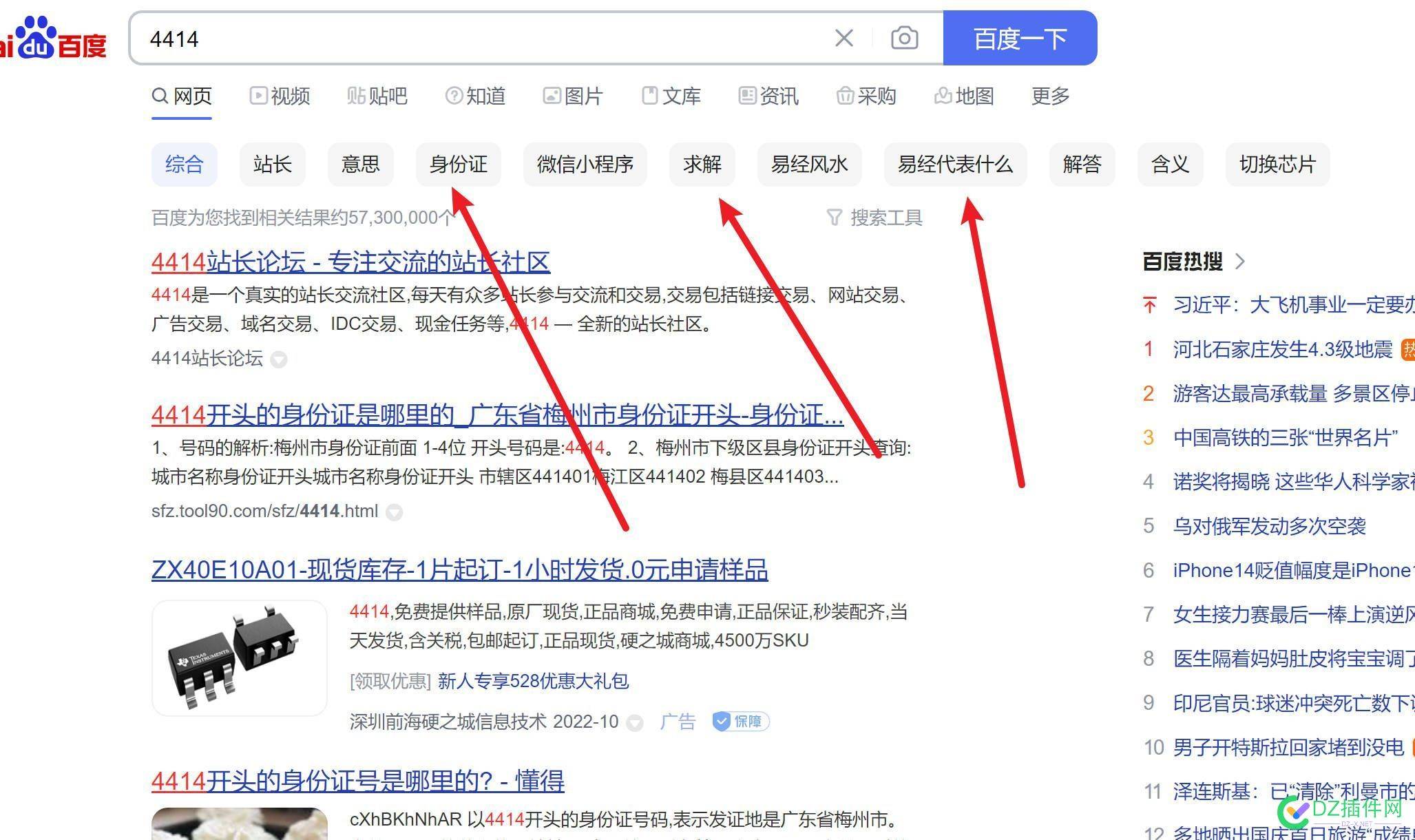Open hot topic 中国高铁的三张“世界名片”

1286,438
